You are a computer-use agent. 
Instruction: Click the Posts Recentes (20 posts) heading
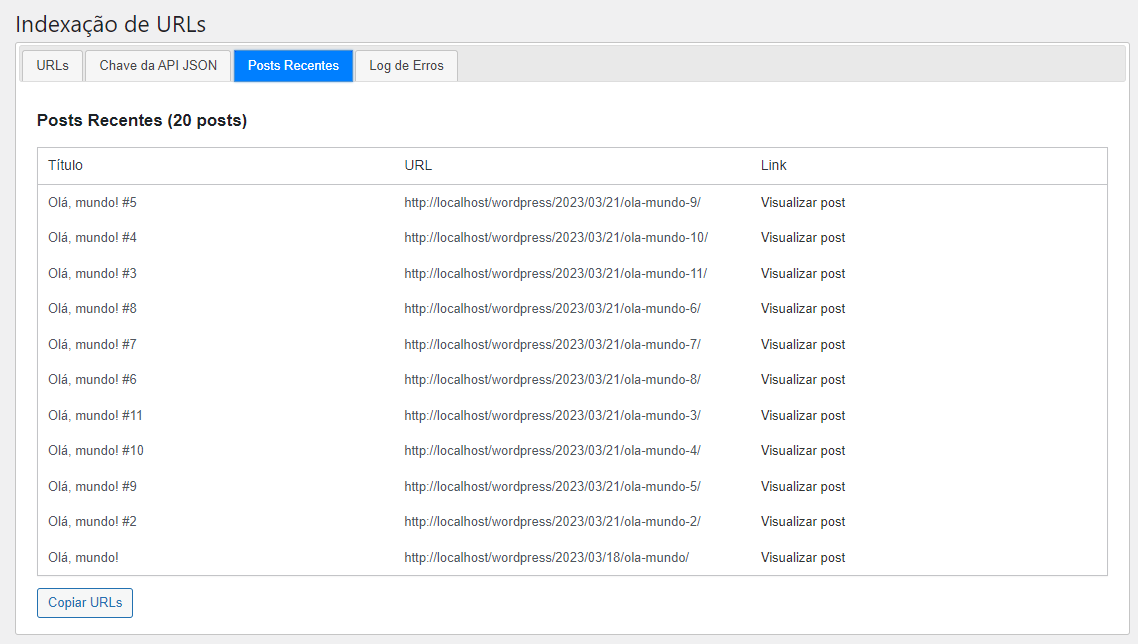pos(142,121)
